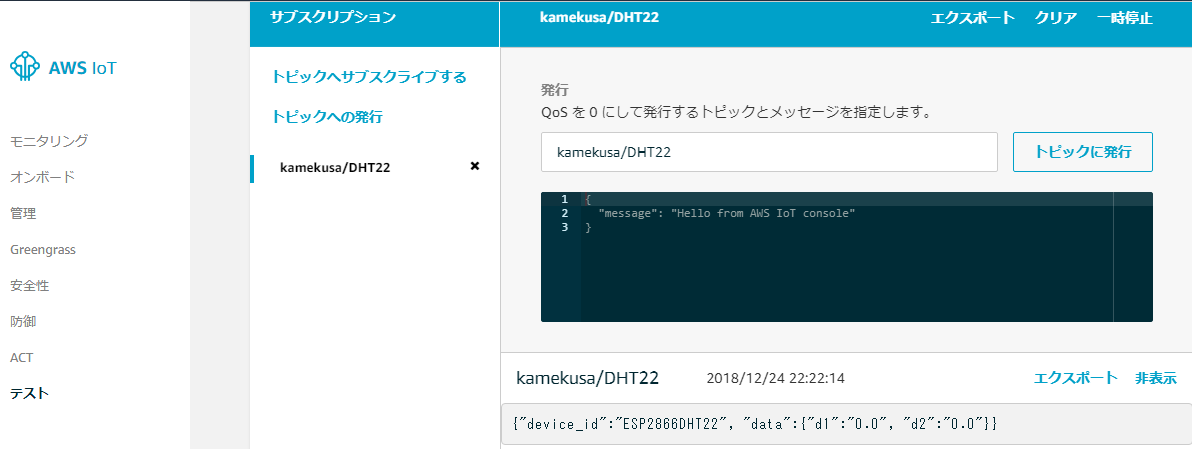Viewport: 1192px width, 449px height.
Task: Click the kamekusa/DHT22 message title
Action: coord(588,378)
